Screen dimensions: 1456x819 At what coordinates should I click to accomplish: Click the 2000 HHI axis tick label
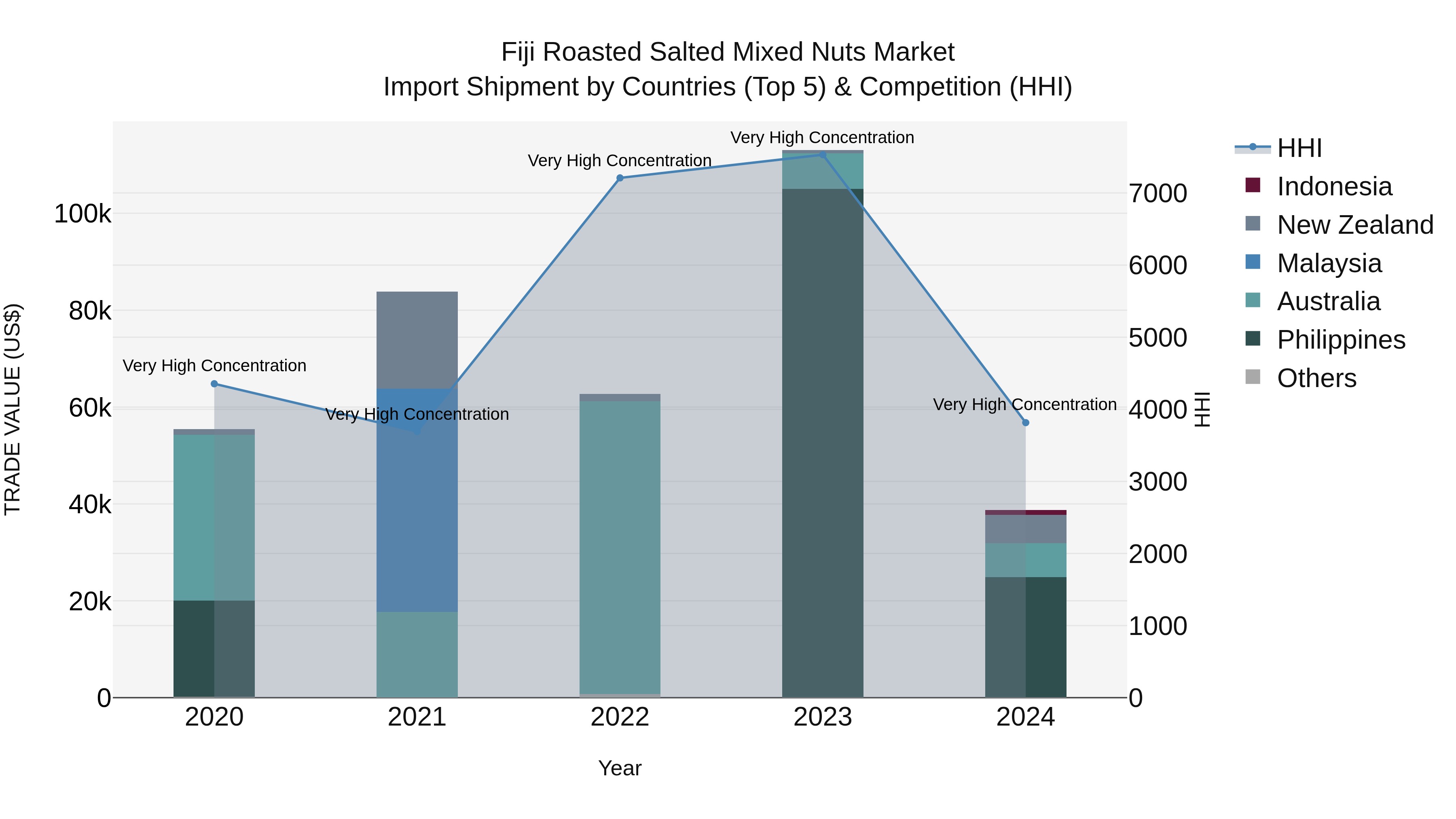[x=1158, y=554]
